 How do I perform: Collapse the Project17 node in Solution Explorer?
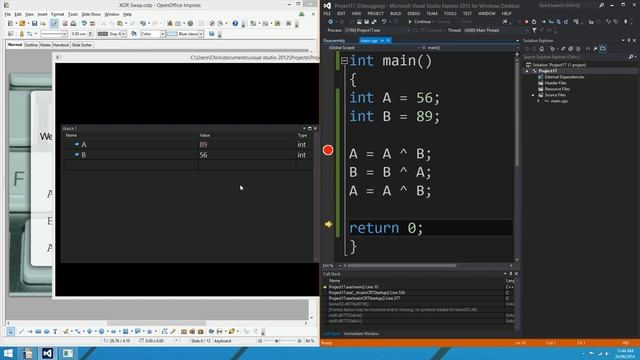[x=527, y=71]
